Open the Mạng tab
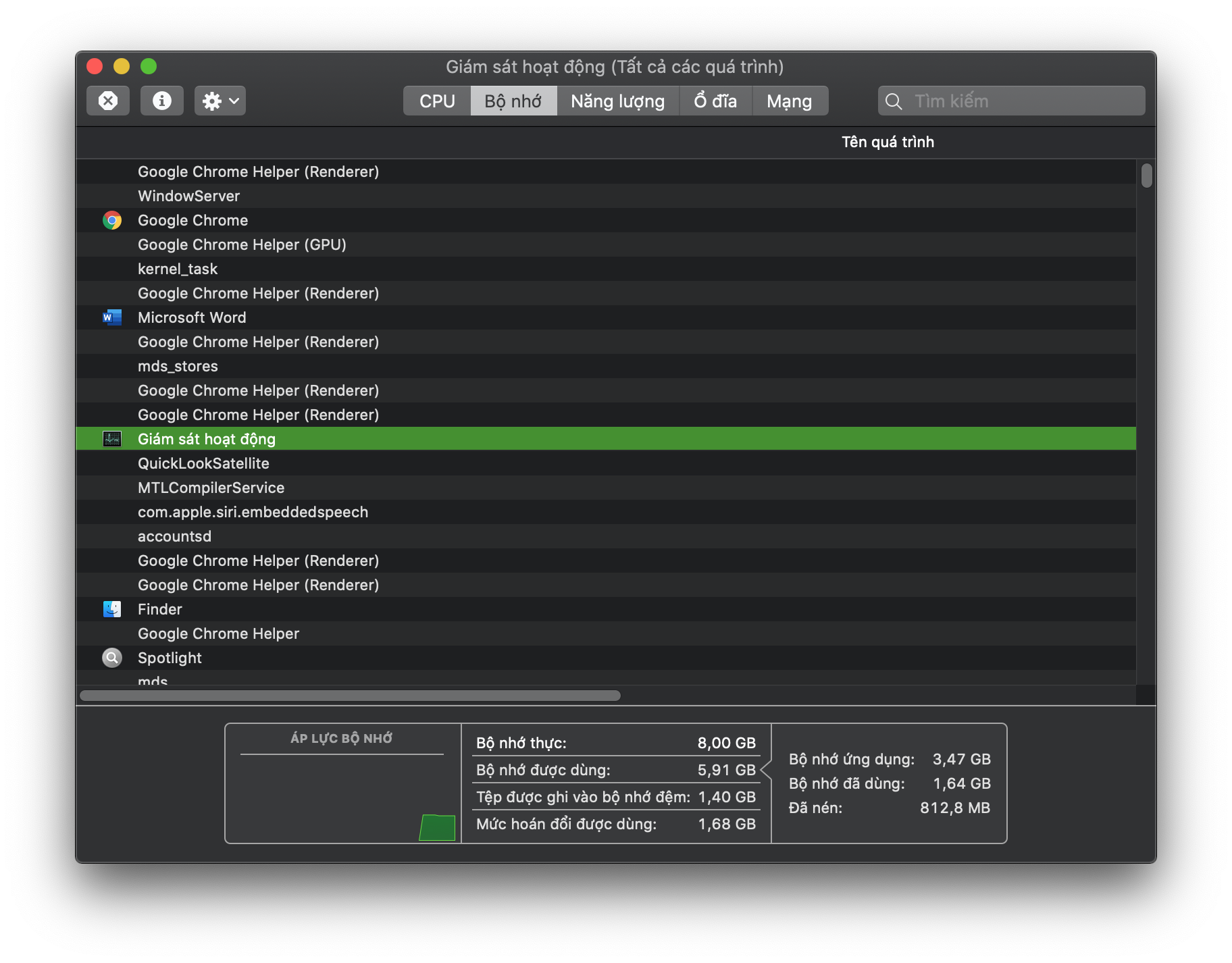Image resolution: width=1232 pixels, height=963 pixels. [790, 101]
